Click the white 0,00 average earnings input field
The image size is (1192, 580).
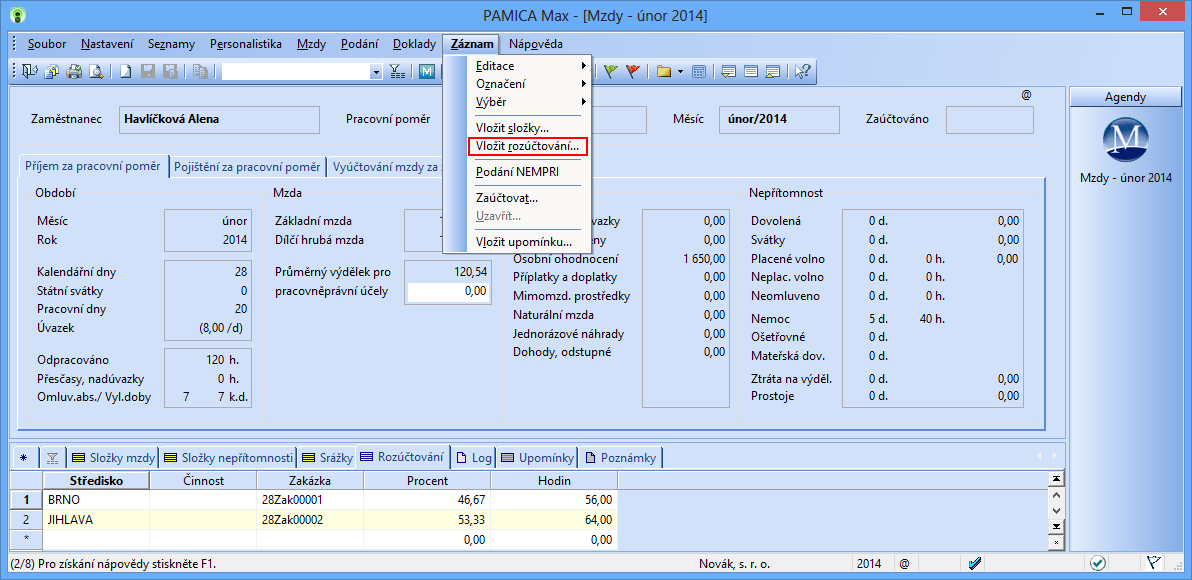[x=448, y=291]
